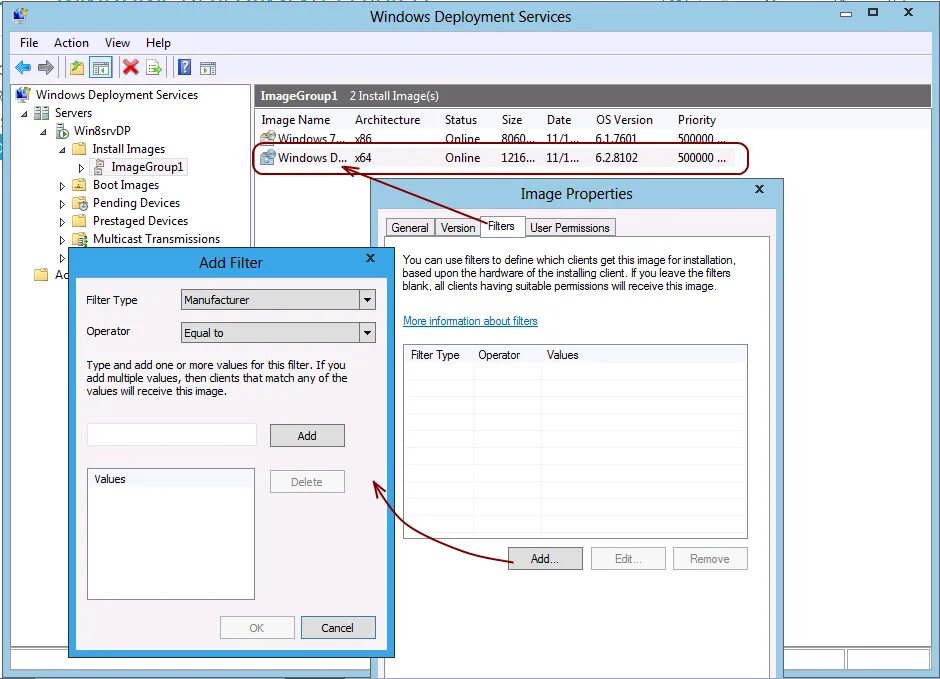Sort by Image Name column

[x=296, y=120]
